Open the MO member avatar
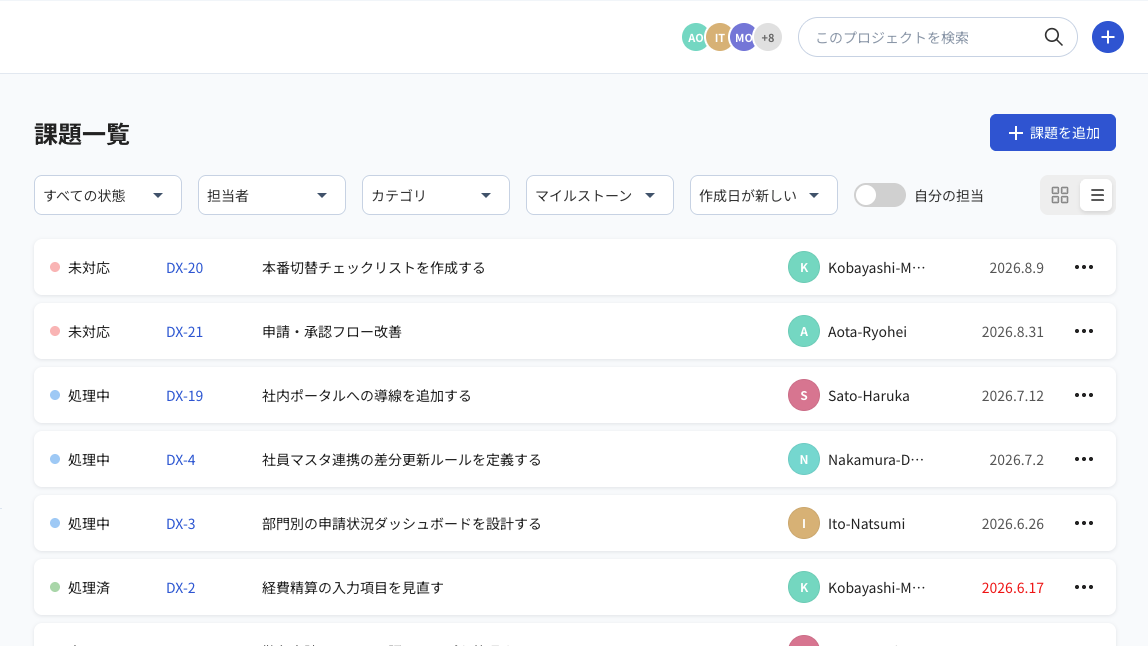This screenshot has width=1148, height=646. coord(743,37)
